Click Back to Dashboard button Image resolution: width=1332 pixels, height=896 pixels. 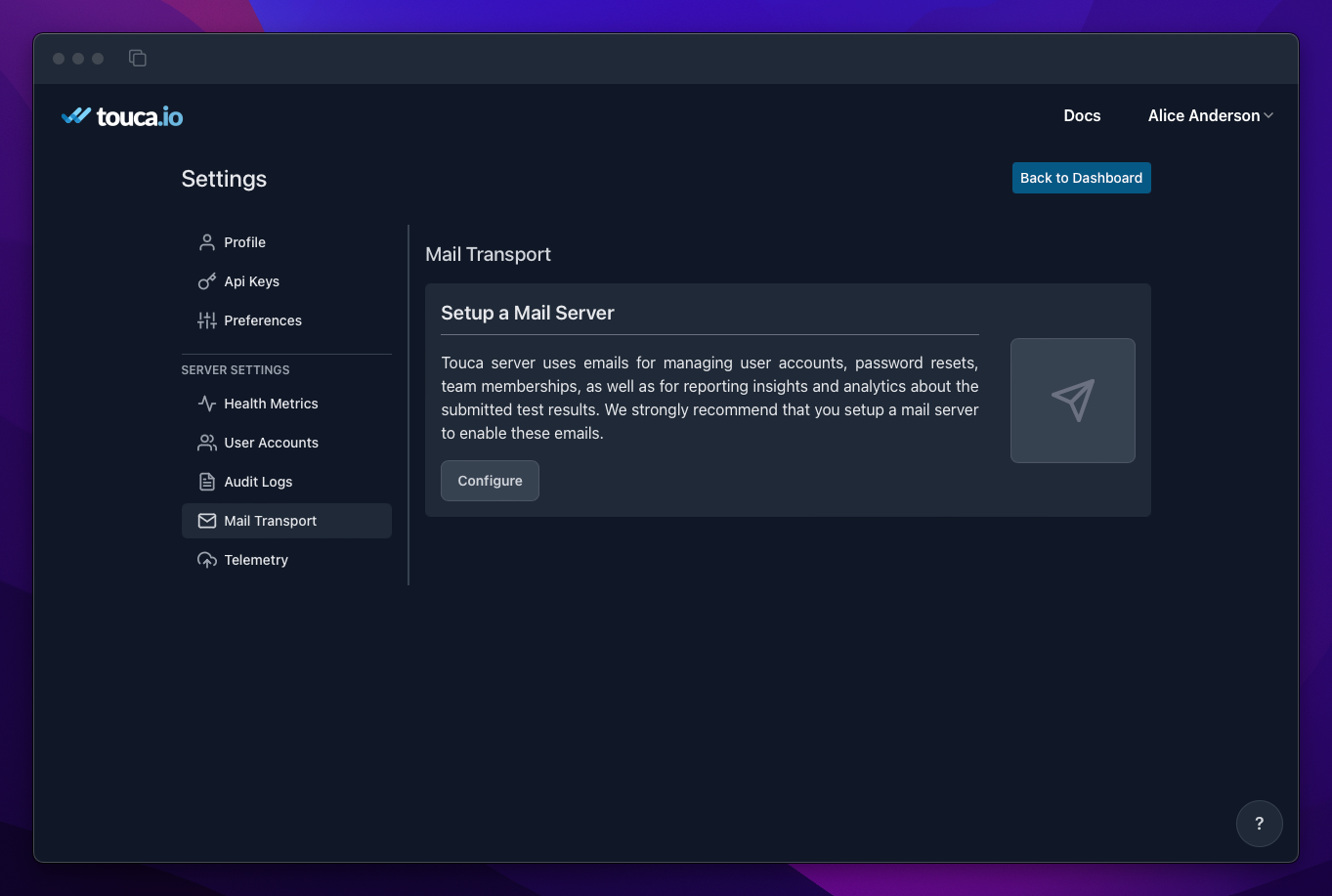click(x=1081, y=178)
